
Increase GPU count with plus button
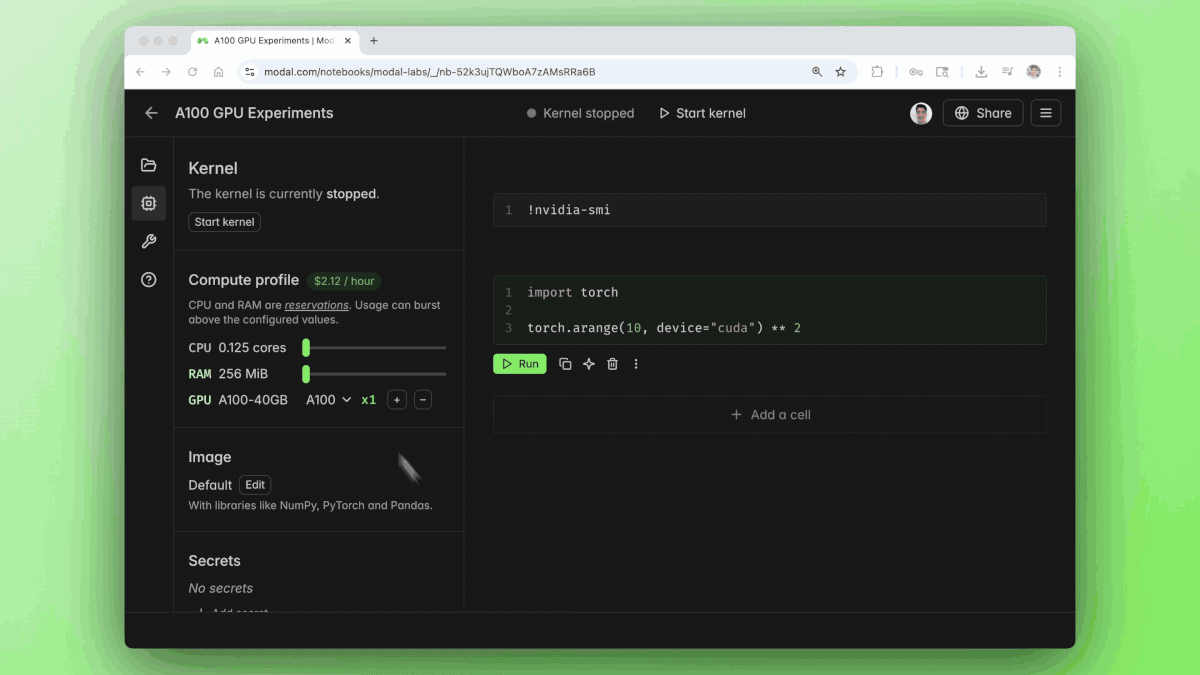(397, 400)
